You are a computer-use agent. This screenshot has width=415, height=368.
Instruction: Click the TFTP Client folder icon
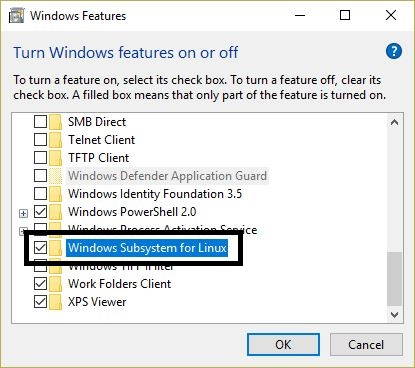(55, 158)
